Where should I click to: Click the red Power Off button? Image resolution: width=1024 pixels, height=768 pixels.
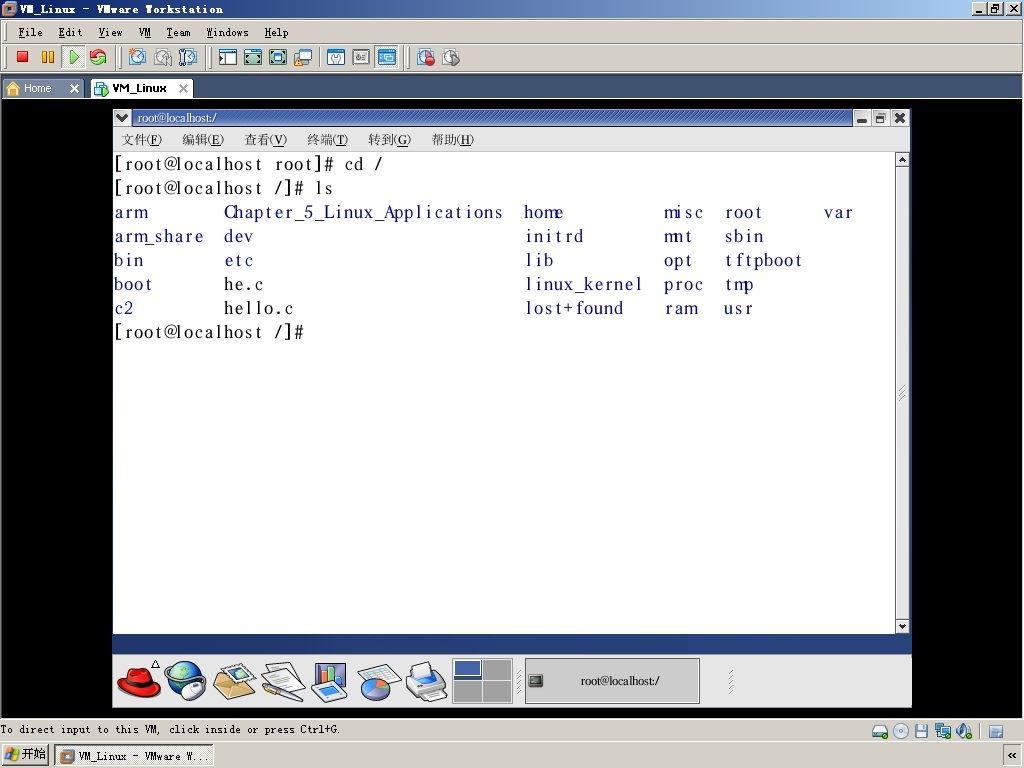(x=22, y=57)
